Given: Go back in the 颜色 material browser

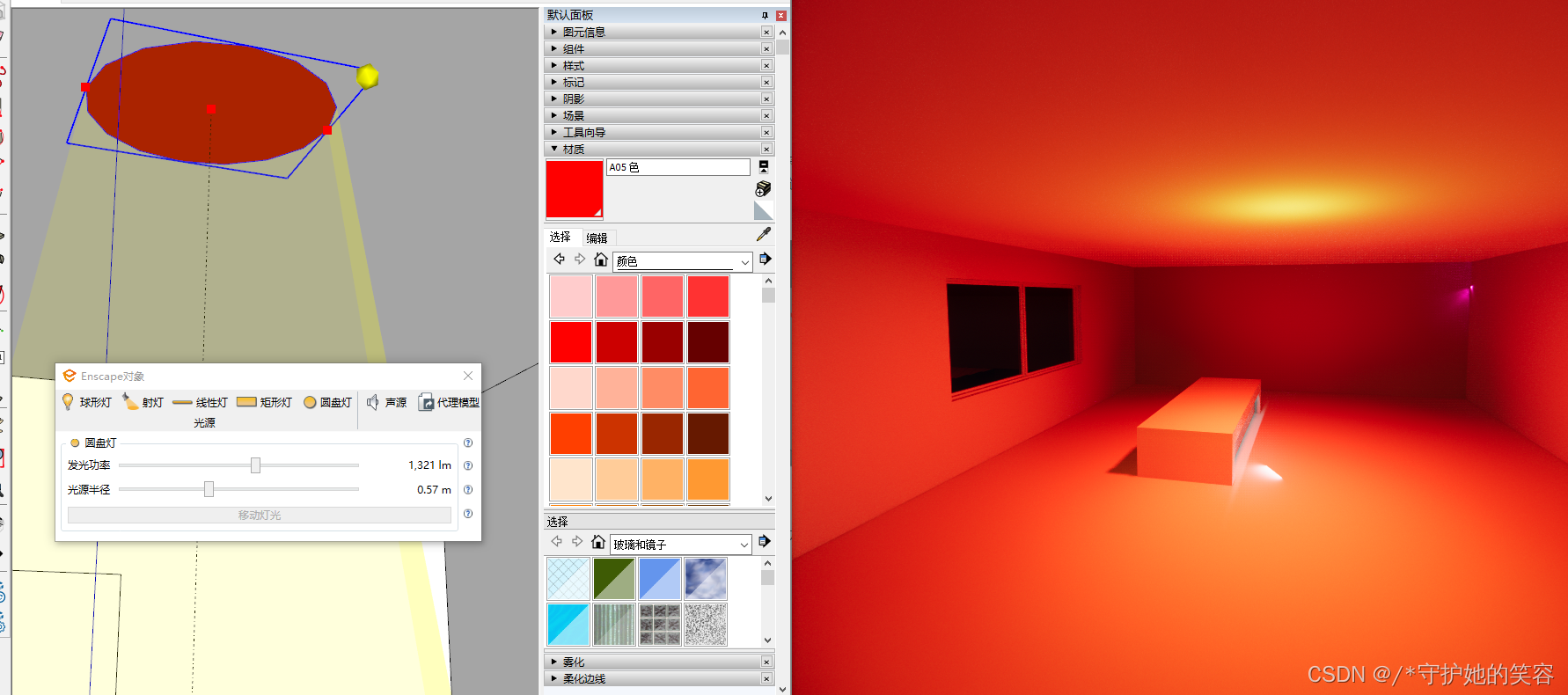Looking at the screenshot, I should [559, 259].
